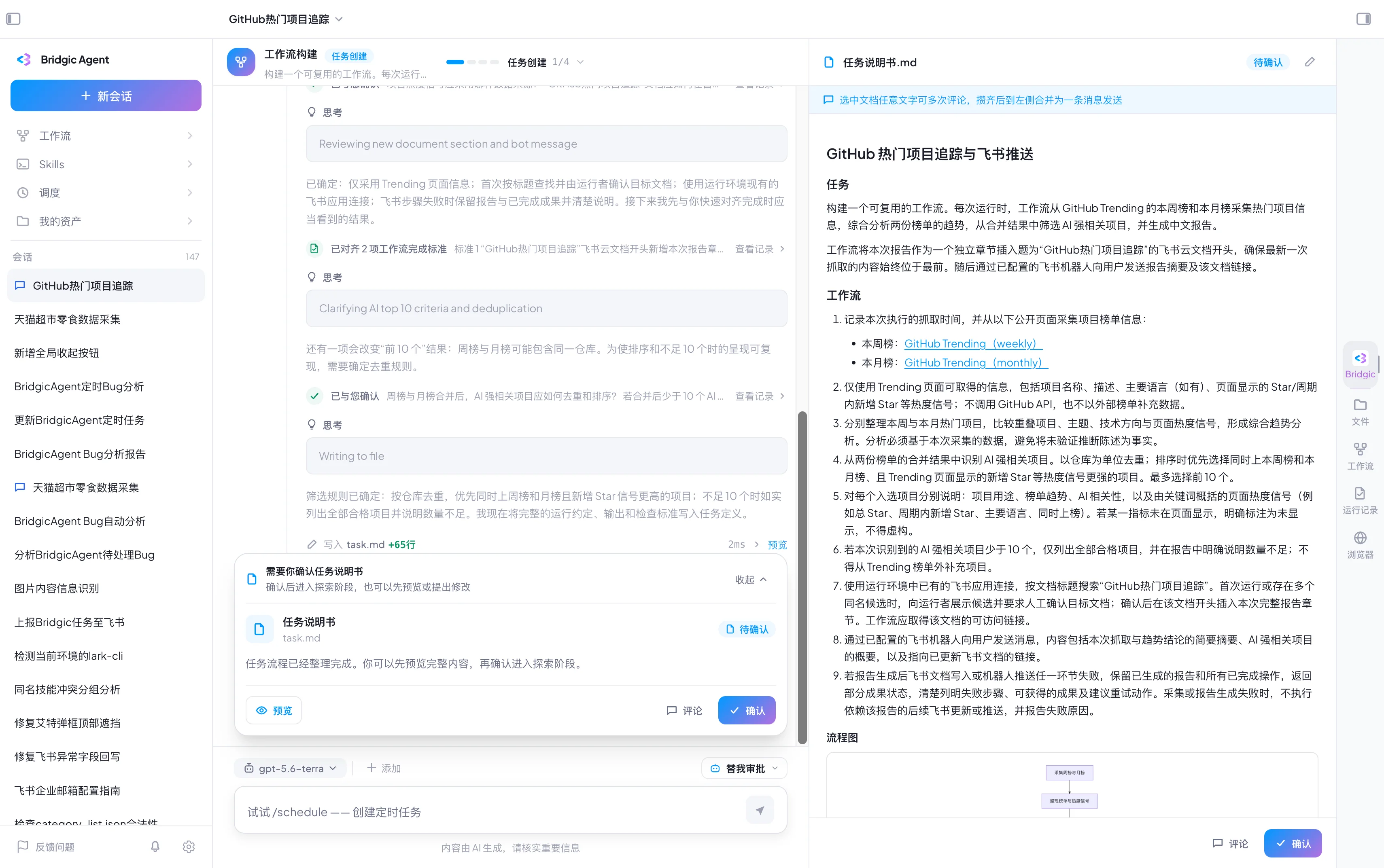Open the settings gear icon
The width and height of the screenshot is (1384, 868).
click(x=189, y=847)
